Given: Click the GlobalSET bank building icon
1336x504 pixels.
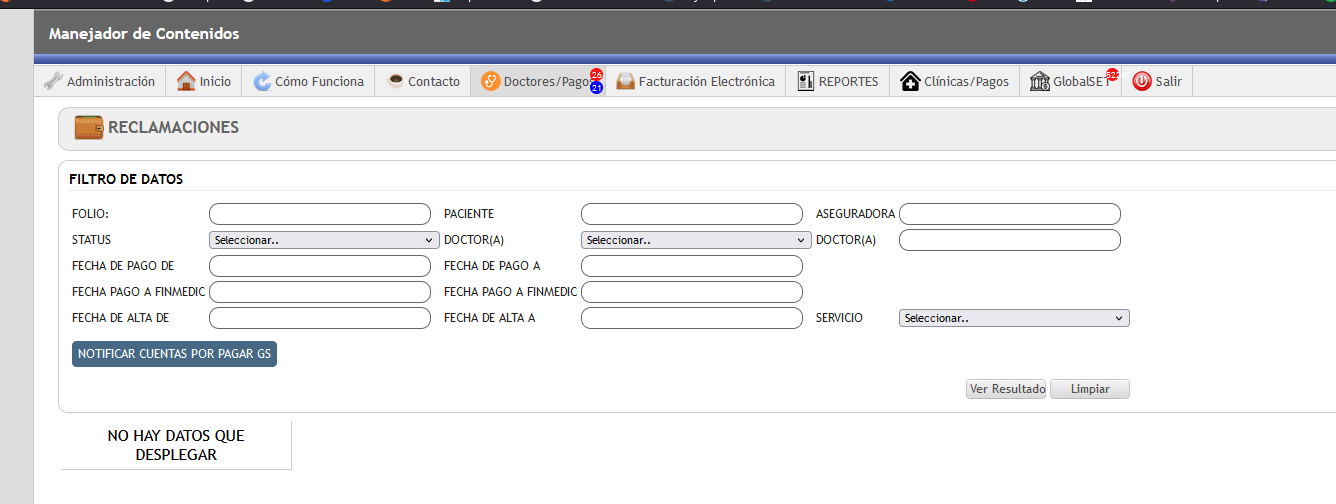Looking at the screenshot, I should pos(1039,82).
